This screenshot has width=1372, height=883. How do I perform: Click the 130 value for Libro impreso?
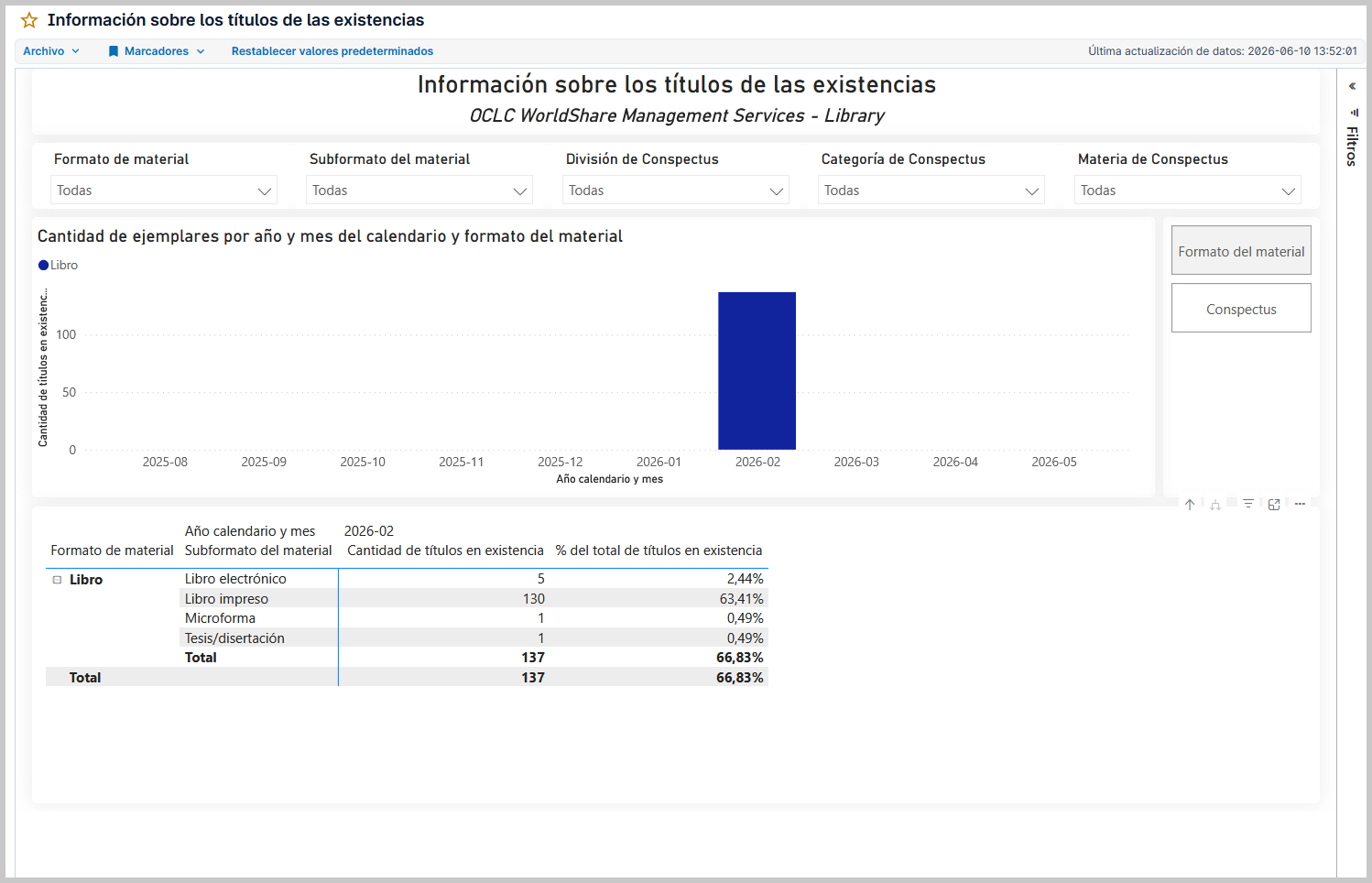point(534,599)
